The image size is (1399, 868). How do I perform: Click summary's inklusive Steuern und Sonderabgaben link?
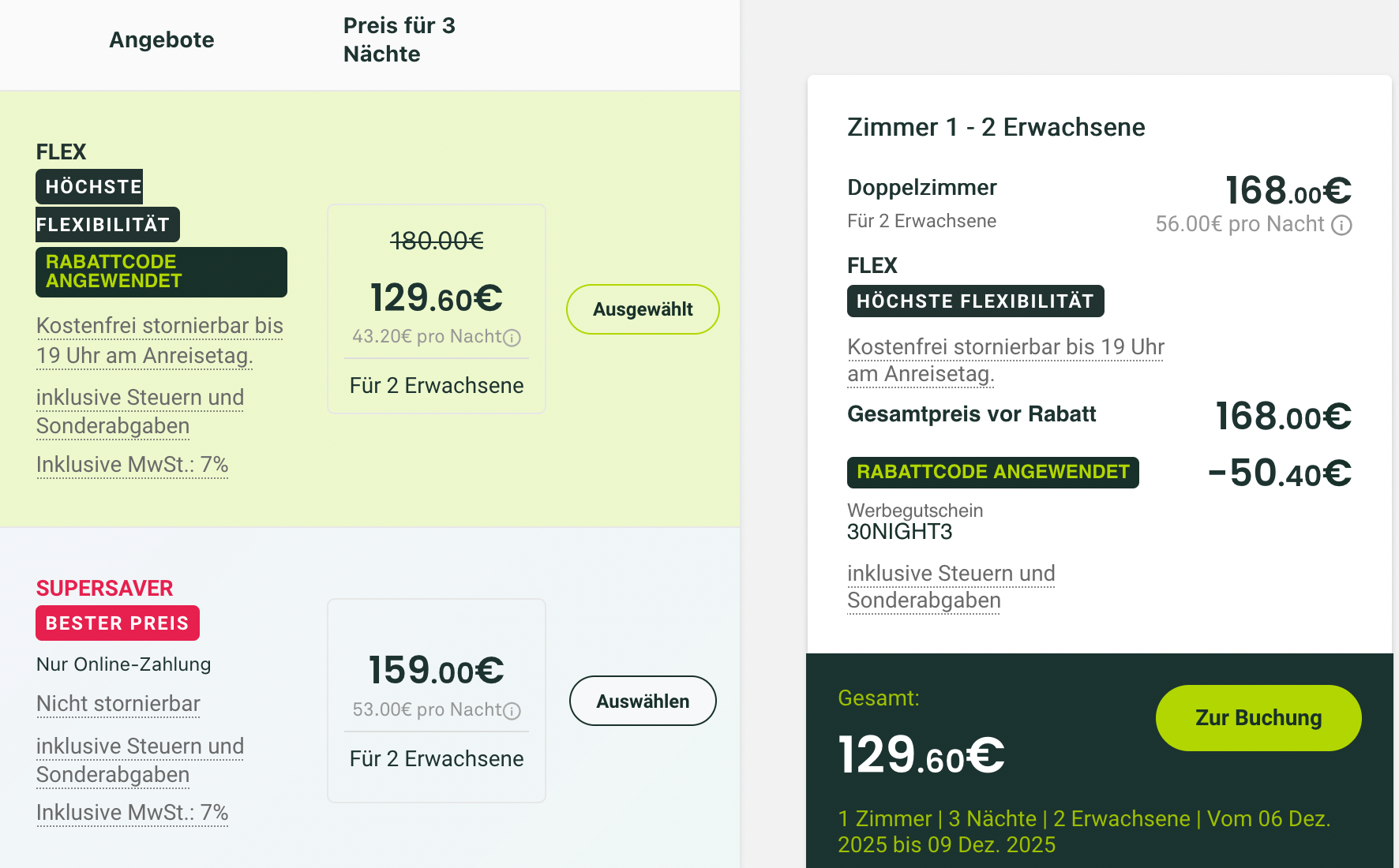pos(951,587)
